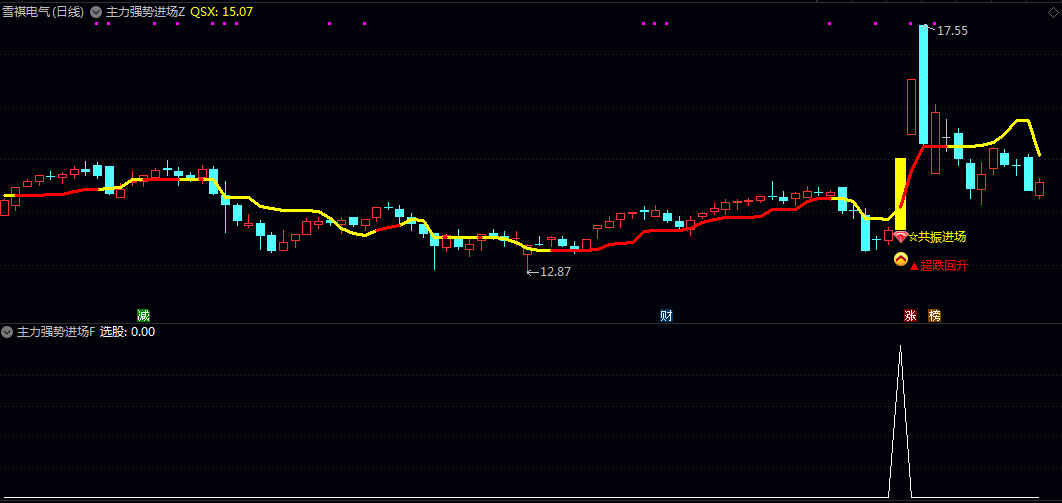Open the orange 榜 event marker
Screen dimensions: 1062x503
pyautogui.click(x=935, y=315)
